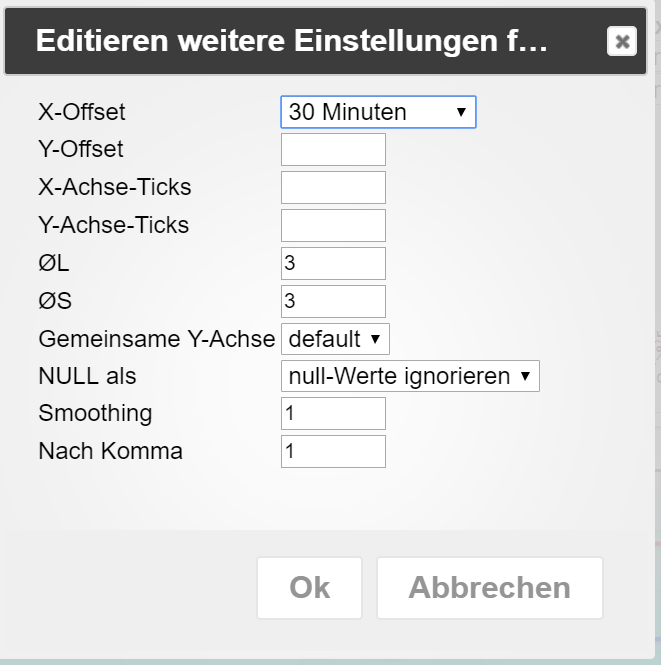This screenshot has width=661, height=665.
Task: Select the Y-Achse-Ticks input field
Action: (x=333, y=225)
